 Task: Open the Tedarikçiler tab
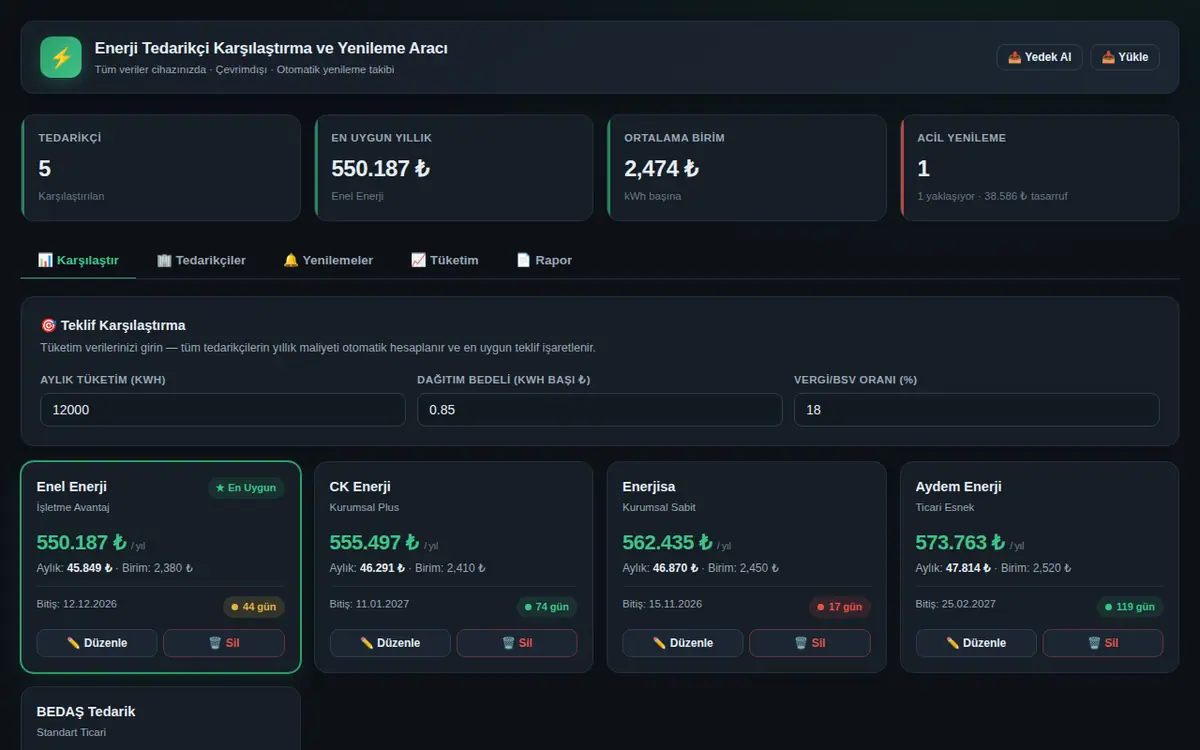coord(201,260)
